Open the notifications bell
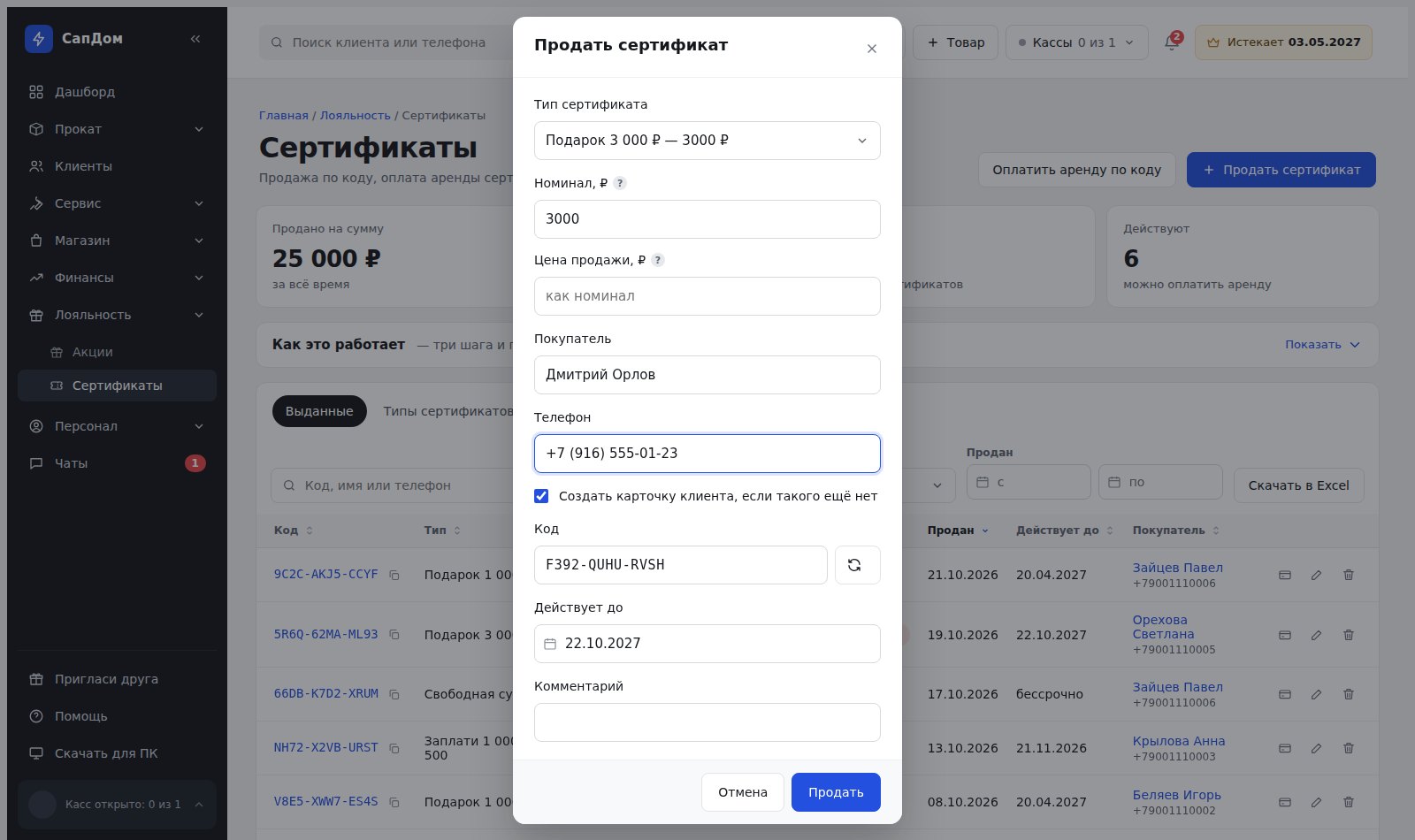1415x840 pixels. (1172, 42)
